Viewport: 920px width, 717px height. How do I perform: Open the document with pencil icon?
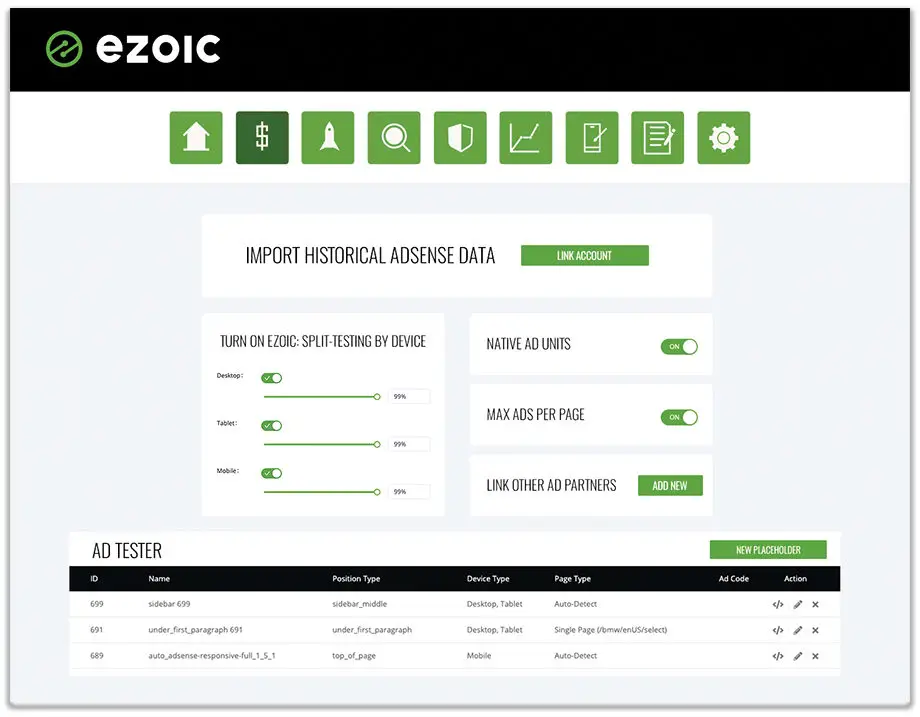[658, 138]
